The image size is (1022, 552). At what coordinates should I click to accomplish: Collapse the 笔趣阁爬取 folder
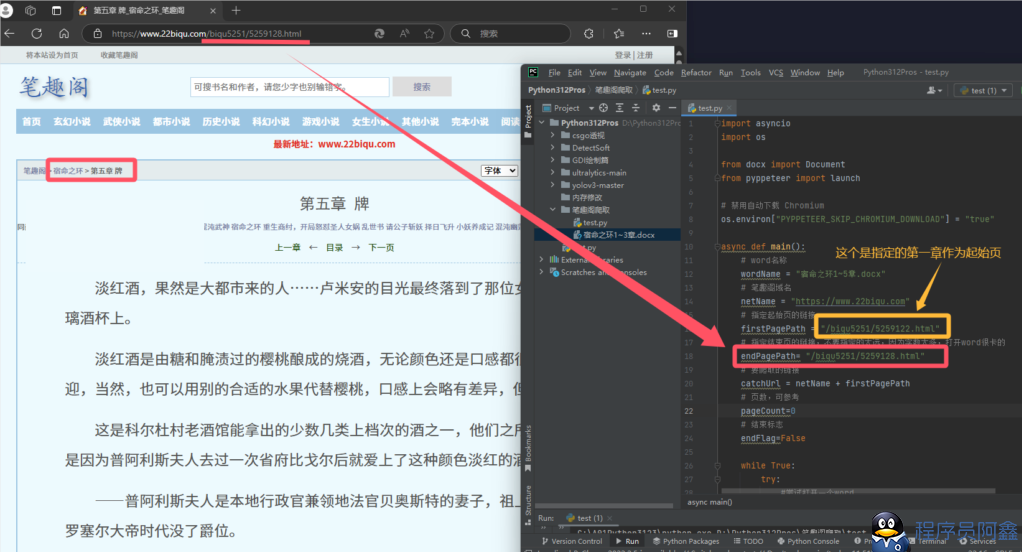[x=553, y=209]
